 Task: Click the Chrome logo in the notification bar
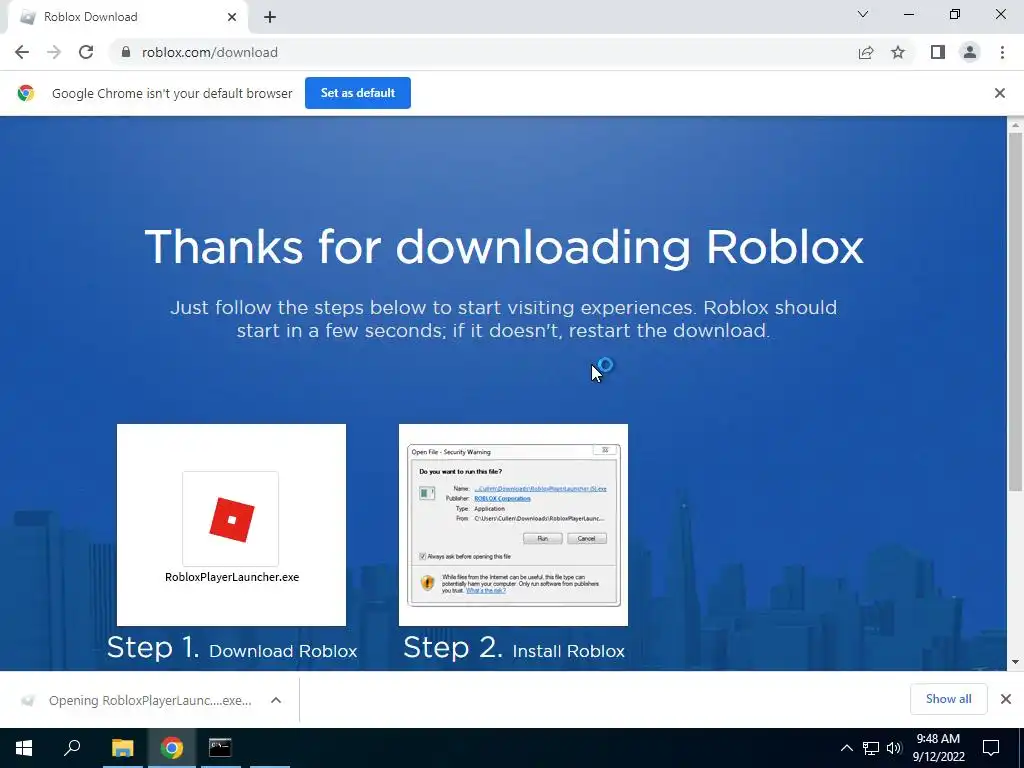(25, 93)
